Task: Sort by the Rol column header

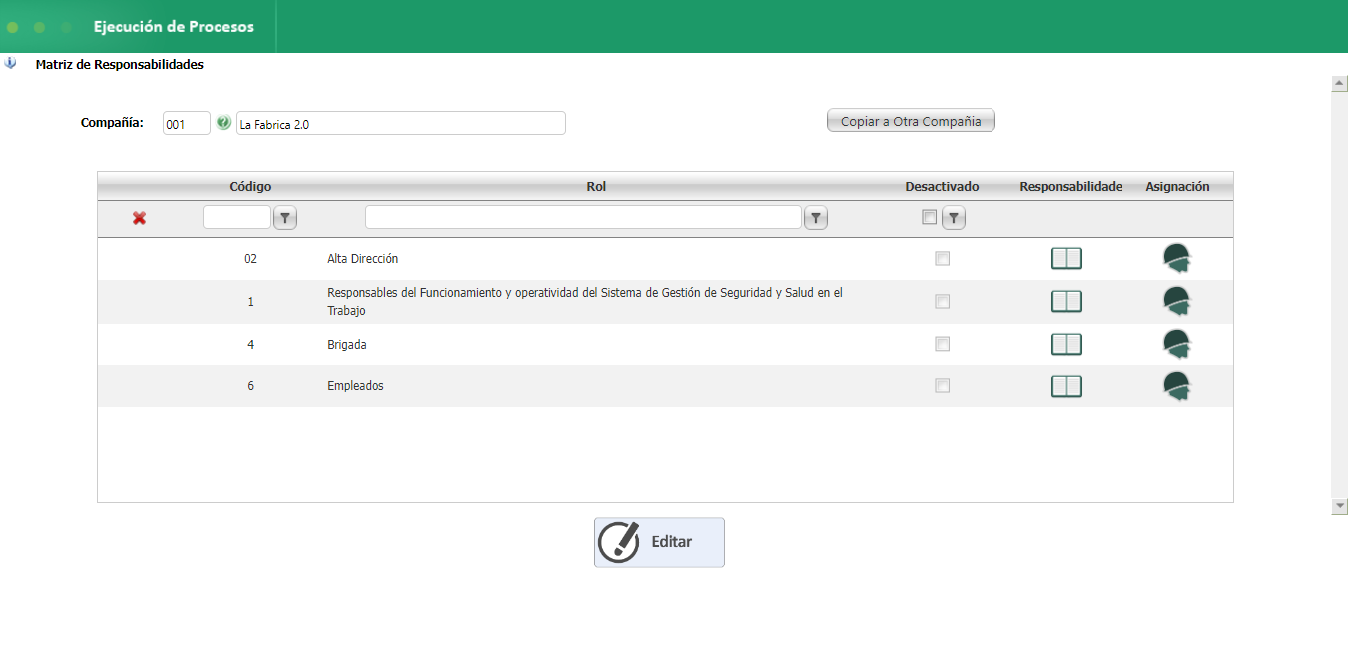Action: (596, 186)
